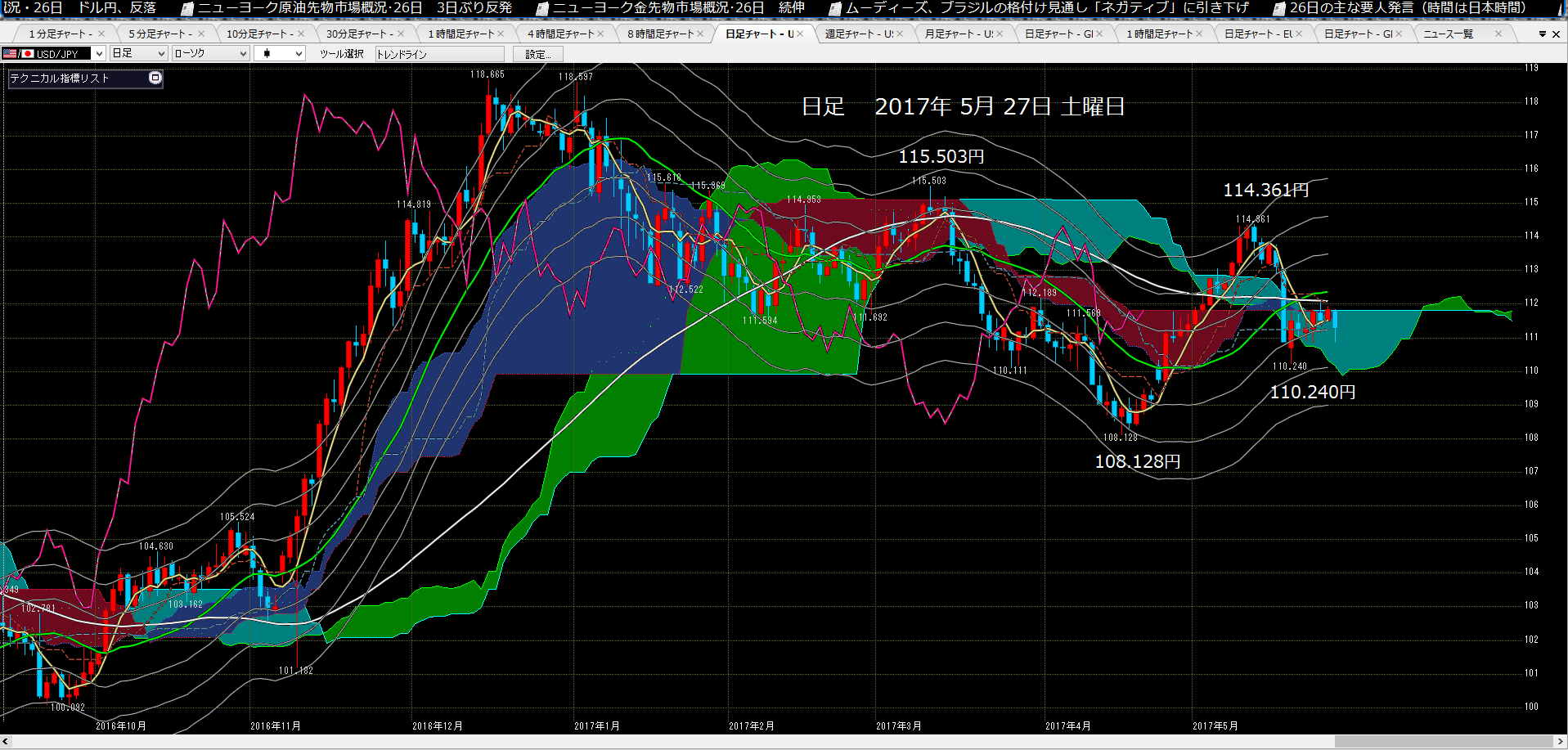
Task: Click newspaper icon beside ニューヨーク金先物 headline
Action: (542, 9)
